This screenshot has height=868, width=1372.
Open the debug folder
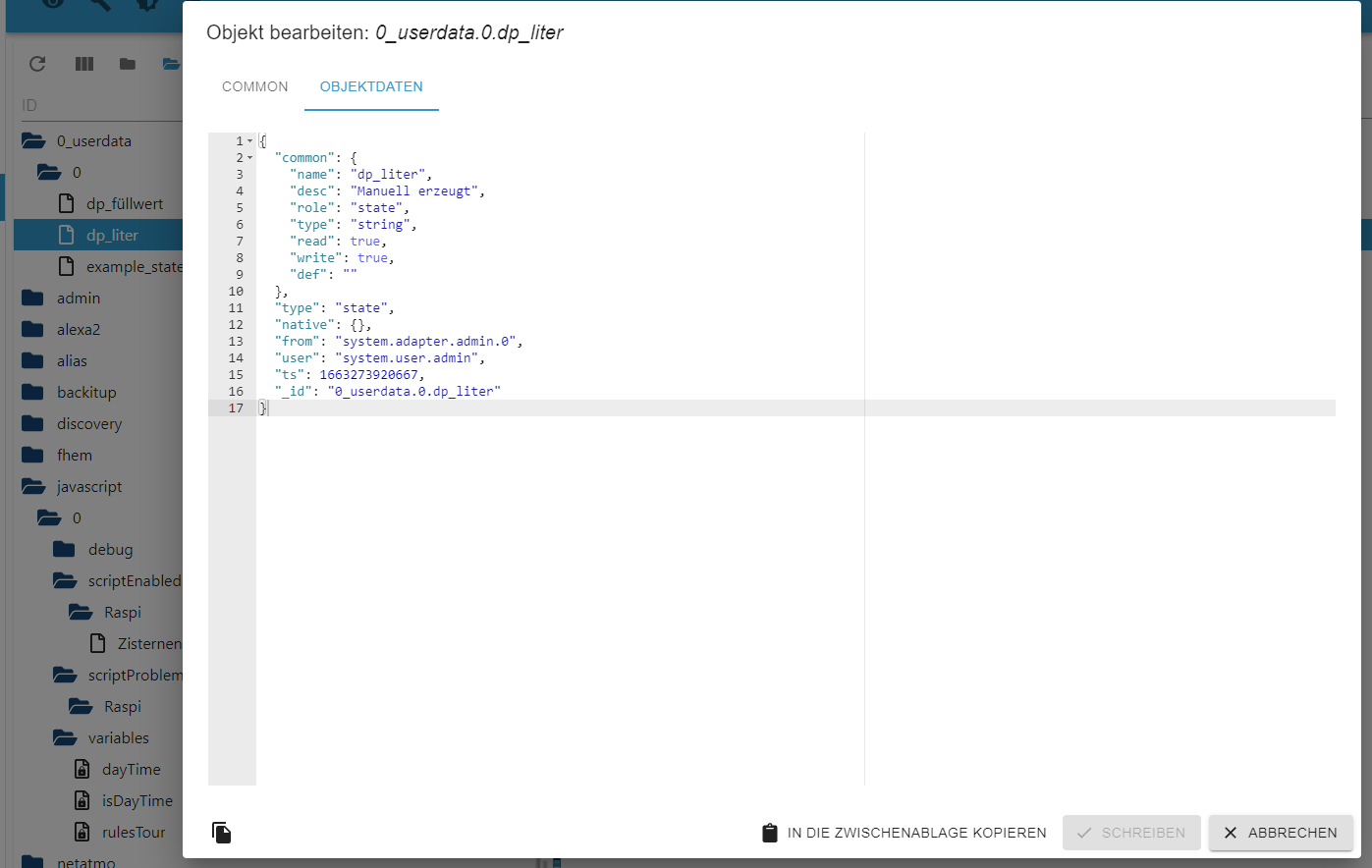pyautogui.click(x=110, y=550)
